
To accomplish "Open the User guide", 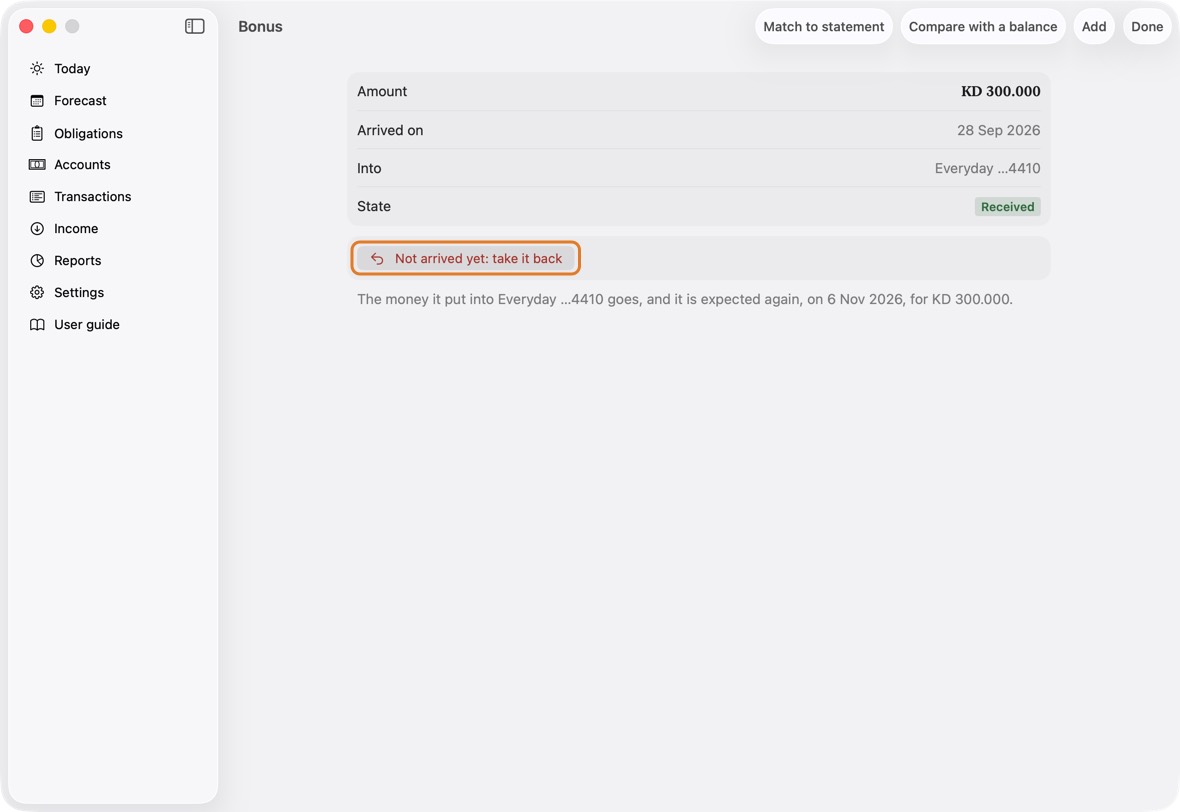I will [113, 324].
